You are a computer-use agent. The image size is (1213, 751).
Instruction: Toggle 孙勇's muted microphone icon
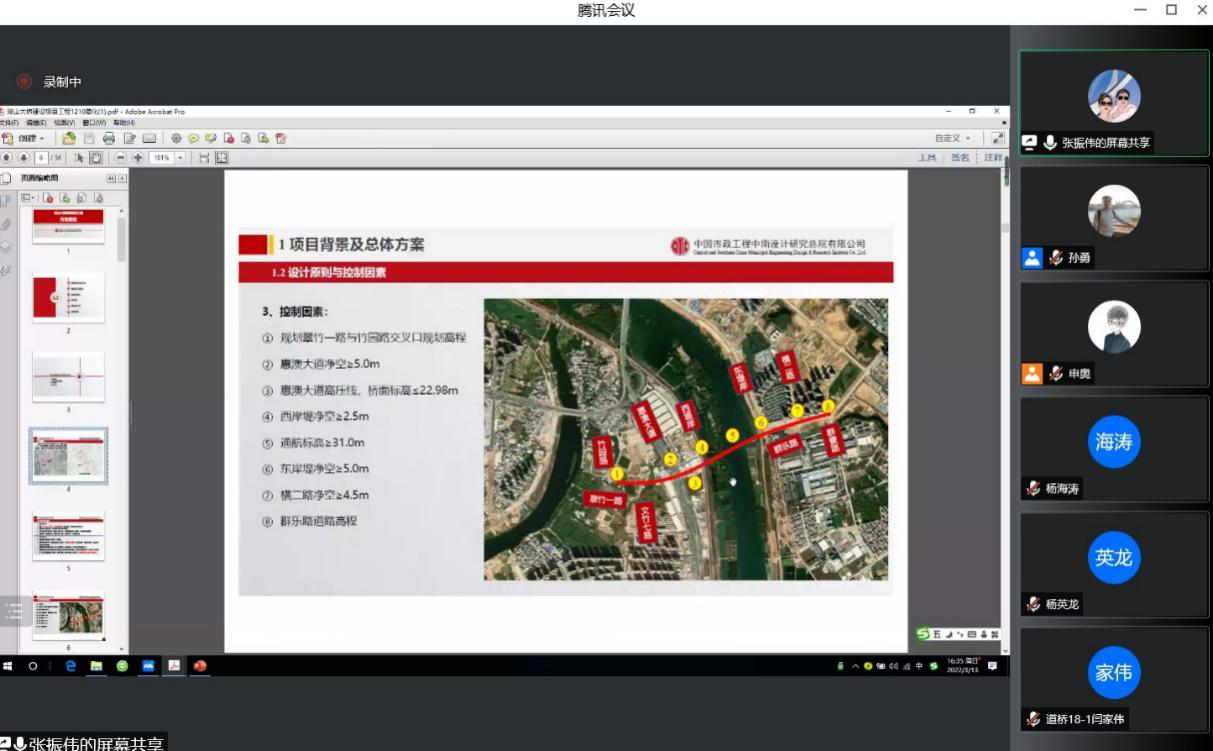coord(1056,258)
